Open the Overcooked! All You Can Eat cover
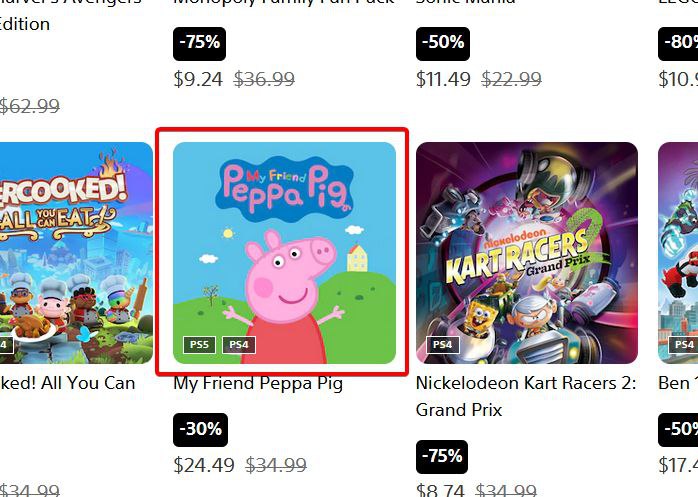This screenshot has height=497, width=698. [76, 252]
